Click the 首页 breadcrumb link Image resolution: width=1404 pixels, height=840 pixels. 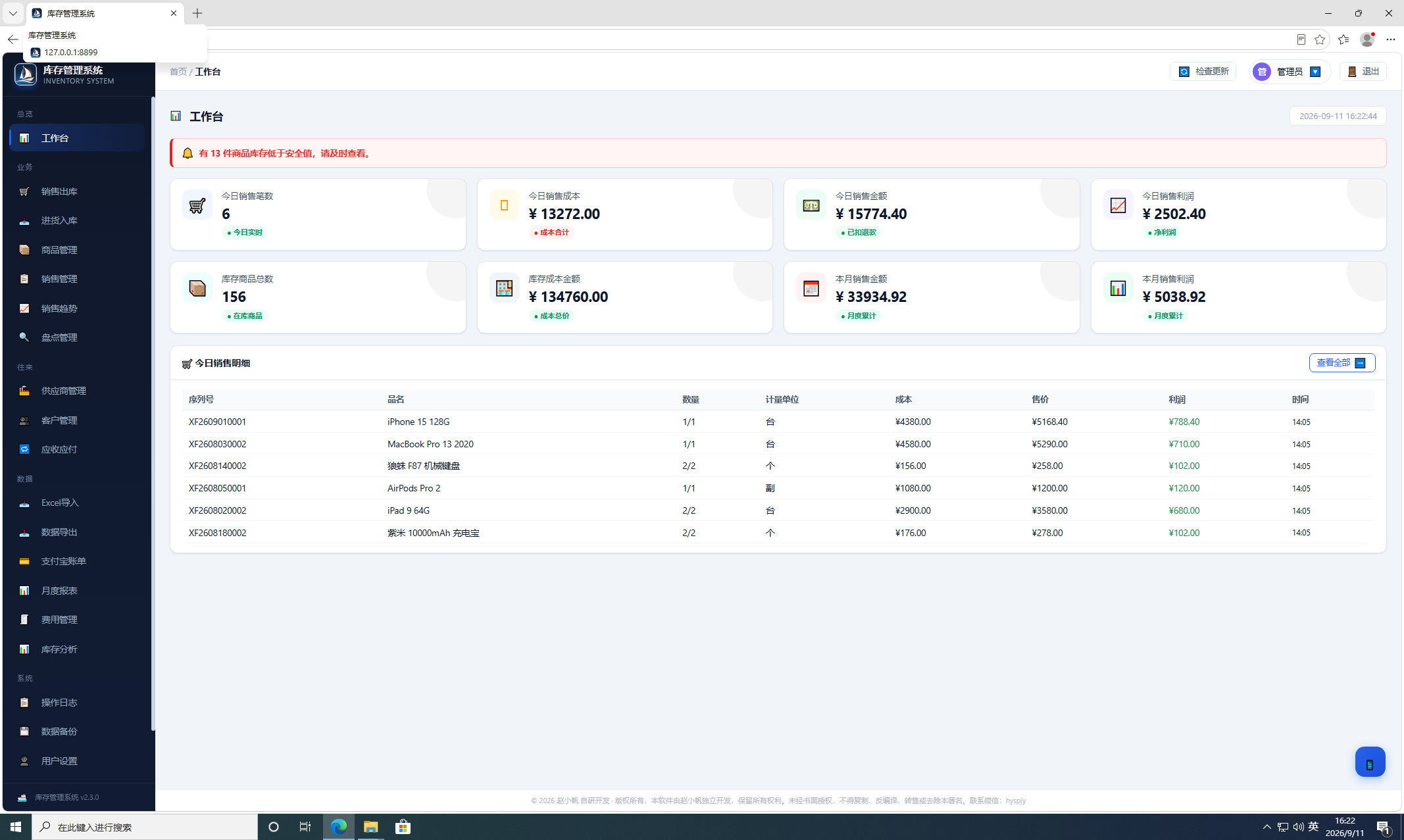178,72
